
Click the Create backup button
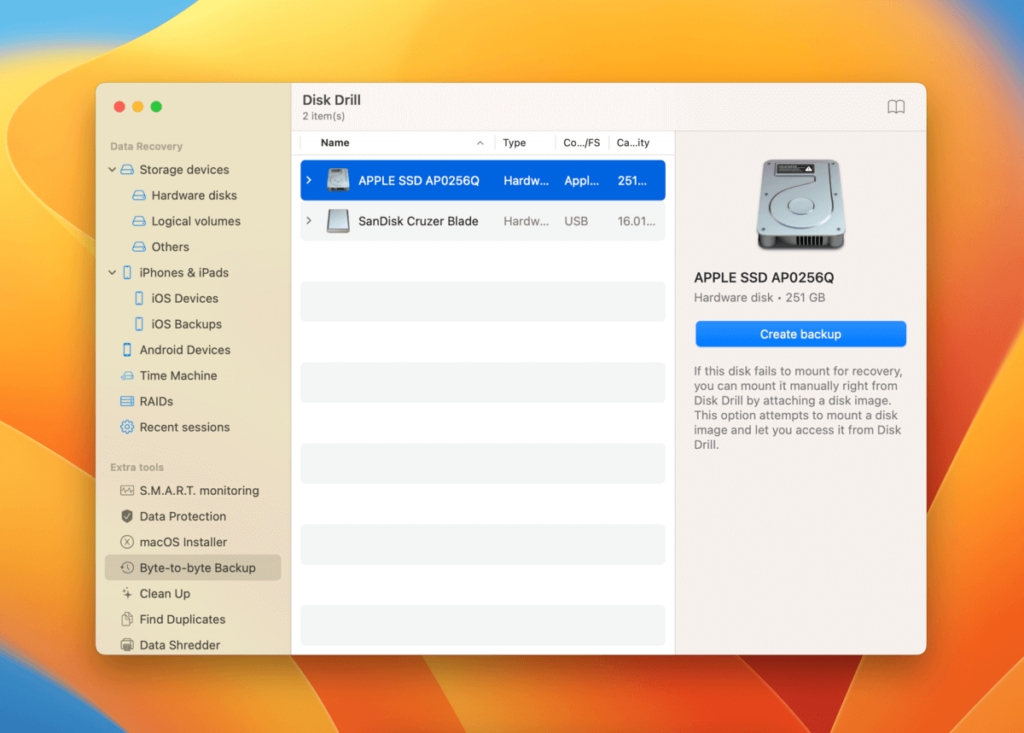pos(800,334)
